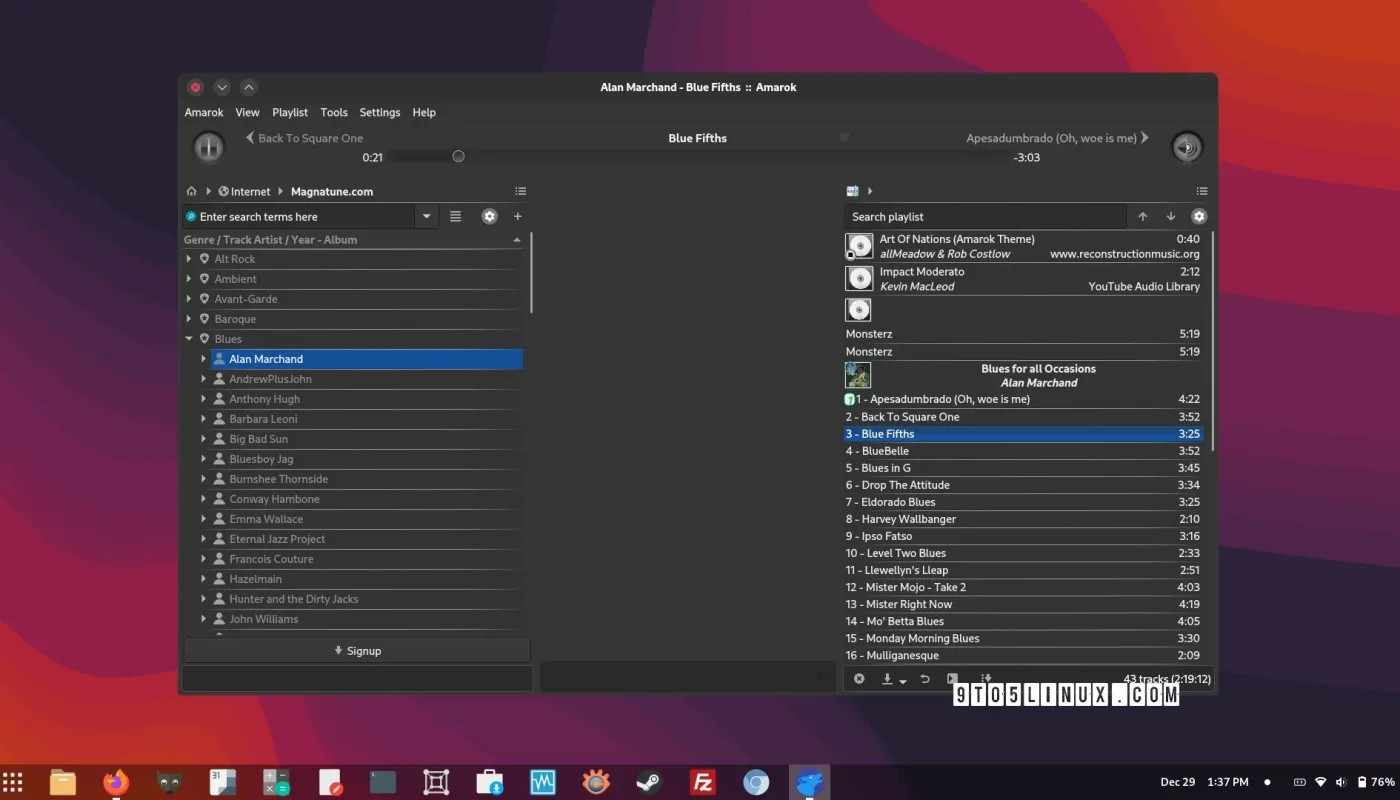This screenshot has width=1400, height=800.
Task: Open the Tools menu
Action: tap(334, 112)
